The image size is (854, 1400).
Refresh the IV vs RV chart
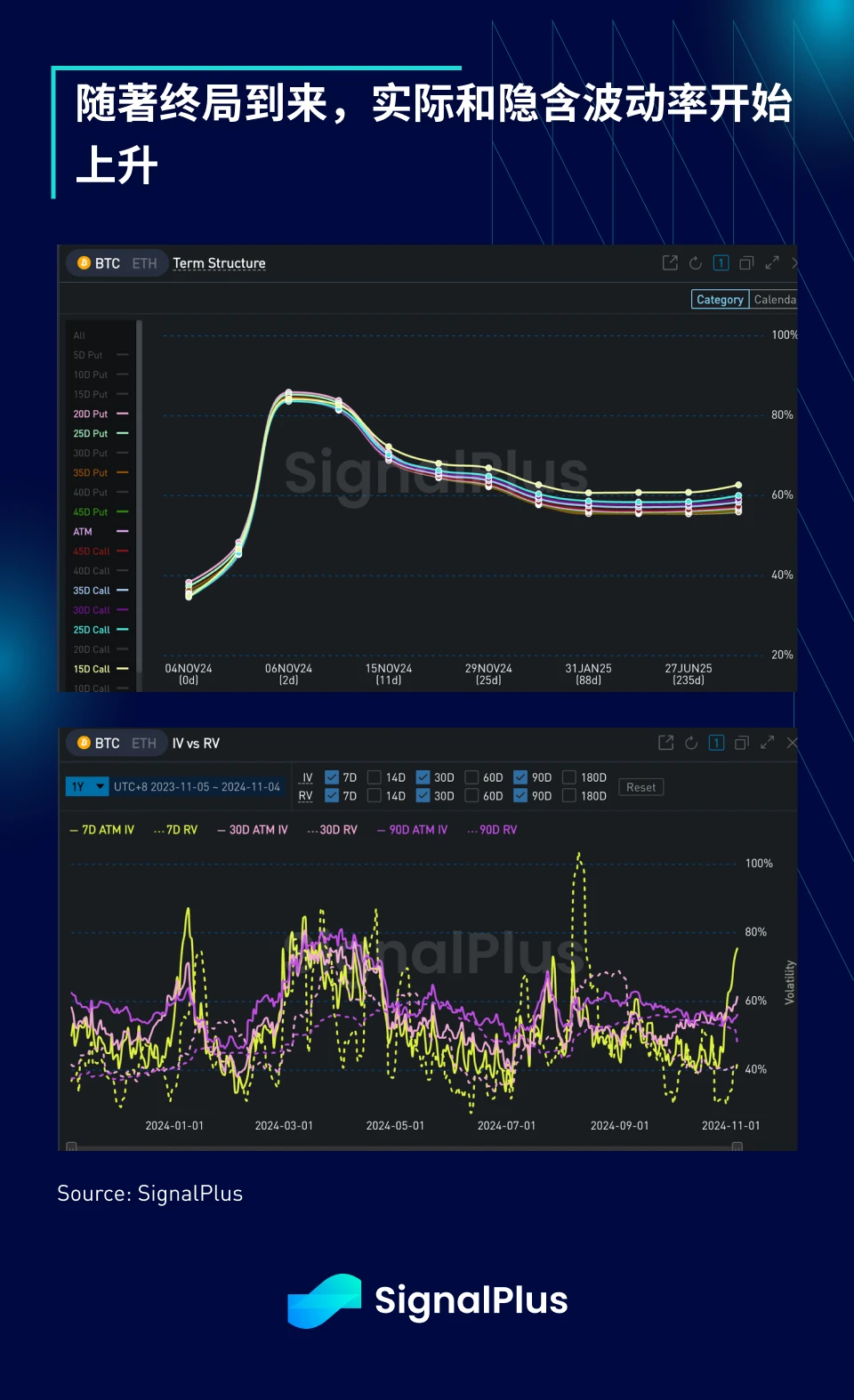pos(691,743)
